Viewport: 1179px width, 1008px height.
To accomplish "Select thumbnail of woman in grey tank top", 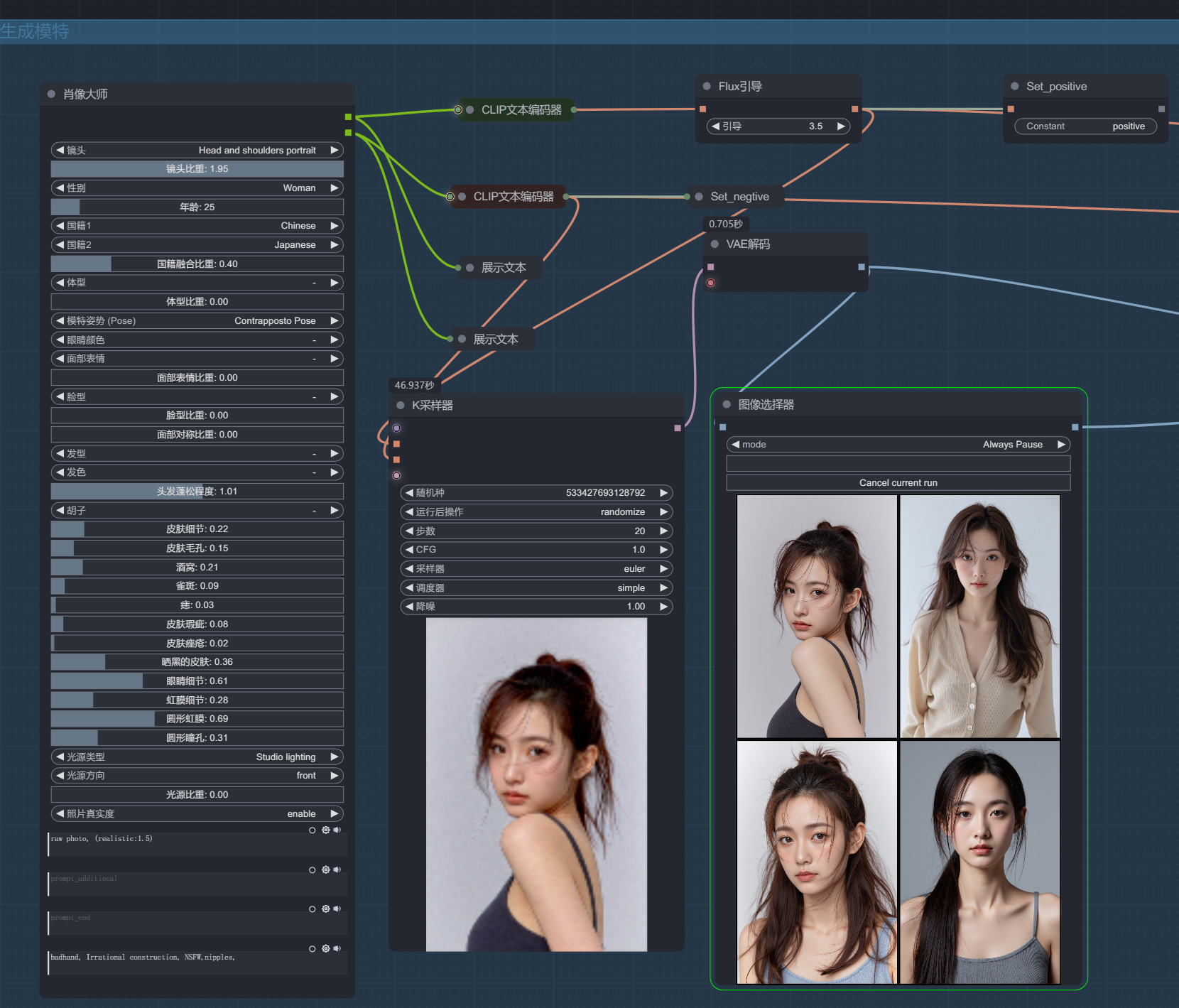I will 979,862.
